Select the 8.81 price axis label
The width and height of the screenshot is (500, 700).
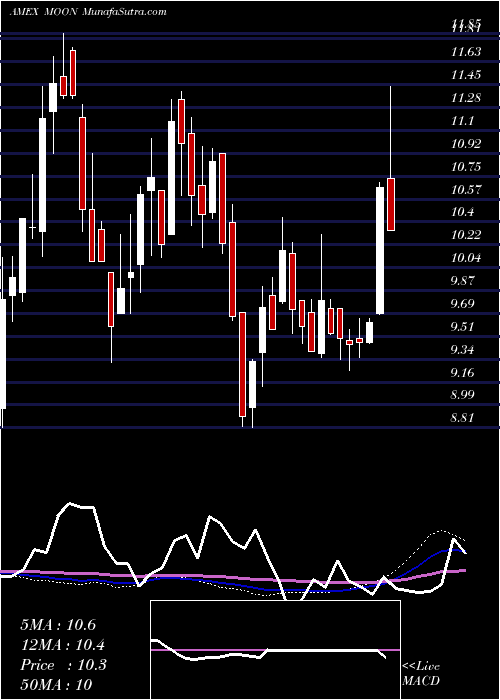pos(464,418)
